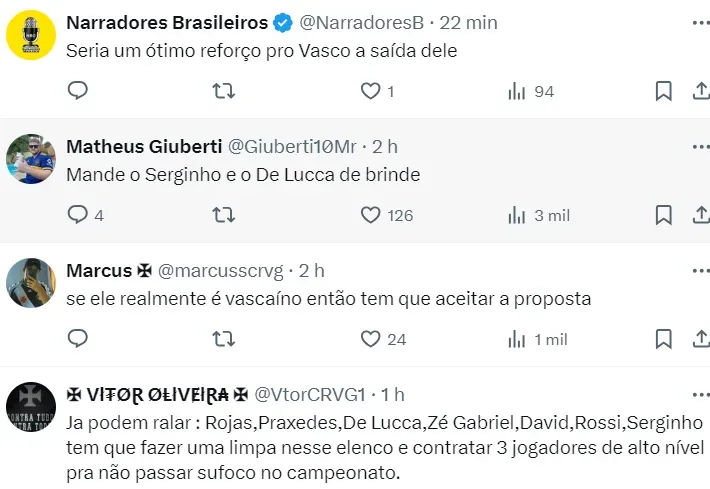Screen dimensions: 710x489
Task: Repost the Narradores Brasileiros tweet
Action: 225,91
